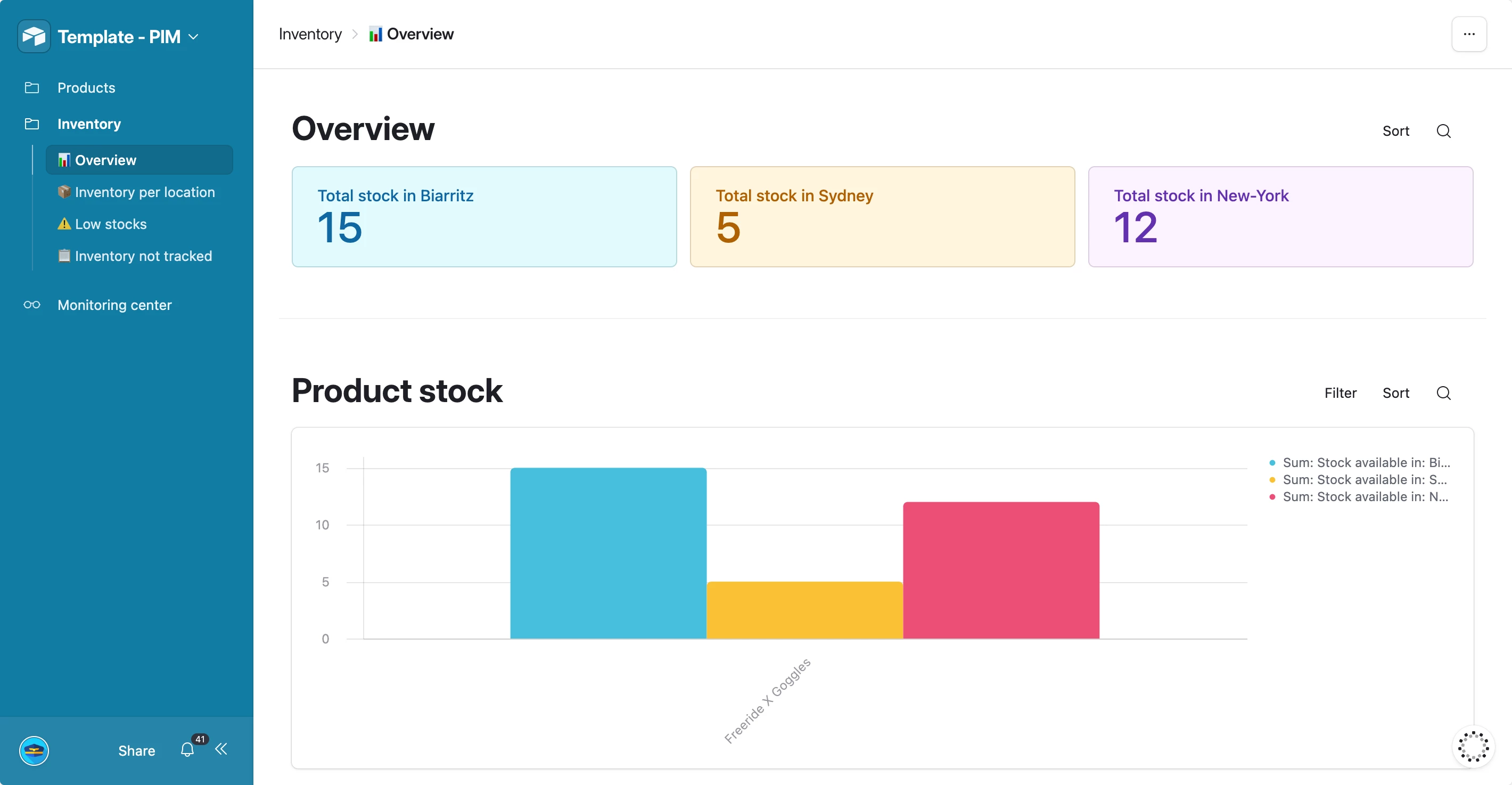
Task: Go to Low stocks page
Action: [110, 224]
